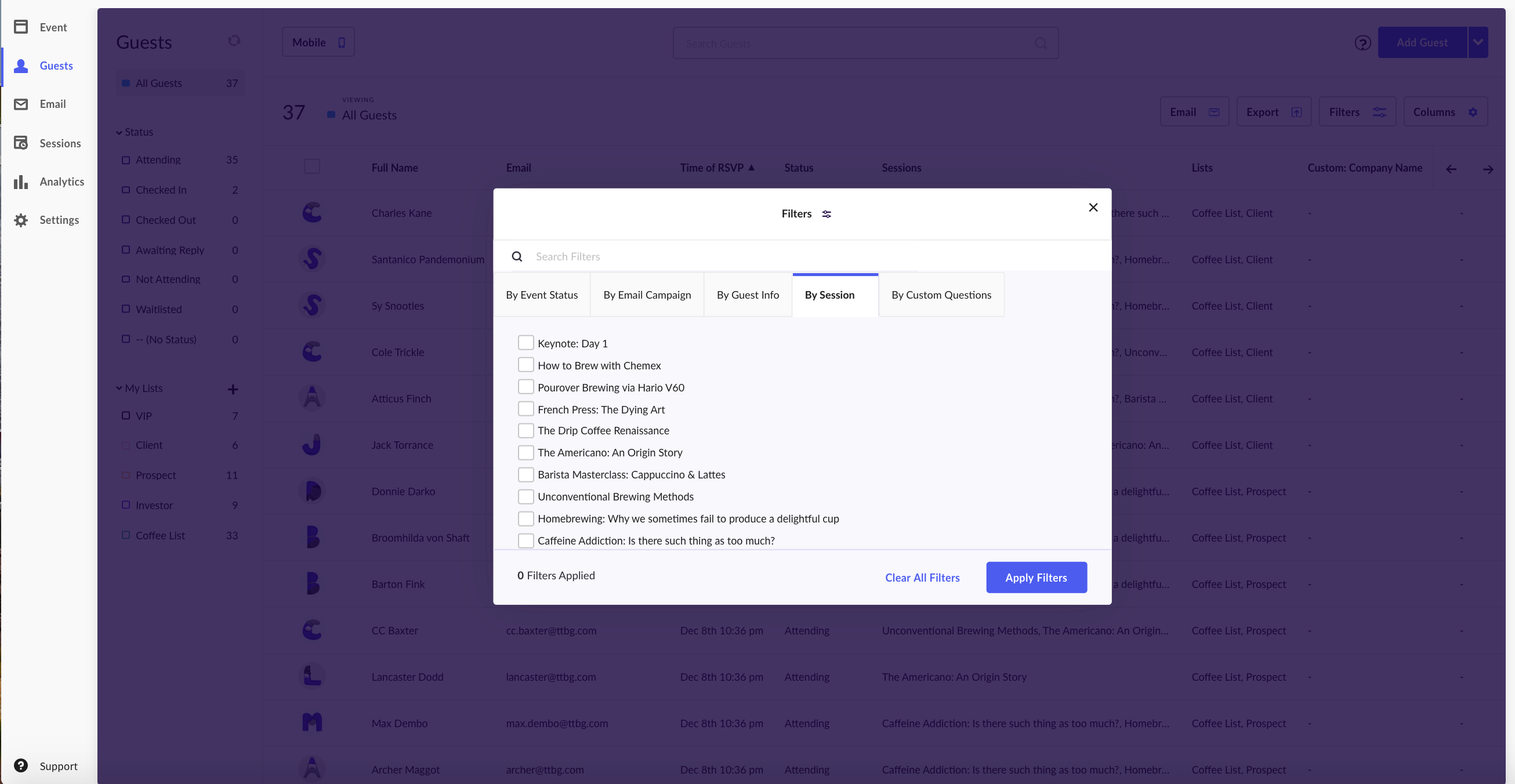Sort by Time of RSVP column

[717, 168]
